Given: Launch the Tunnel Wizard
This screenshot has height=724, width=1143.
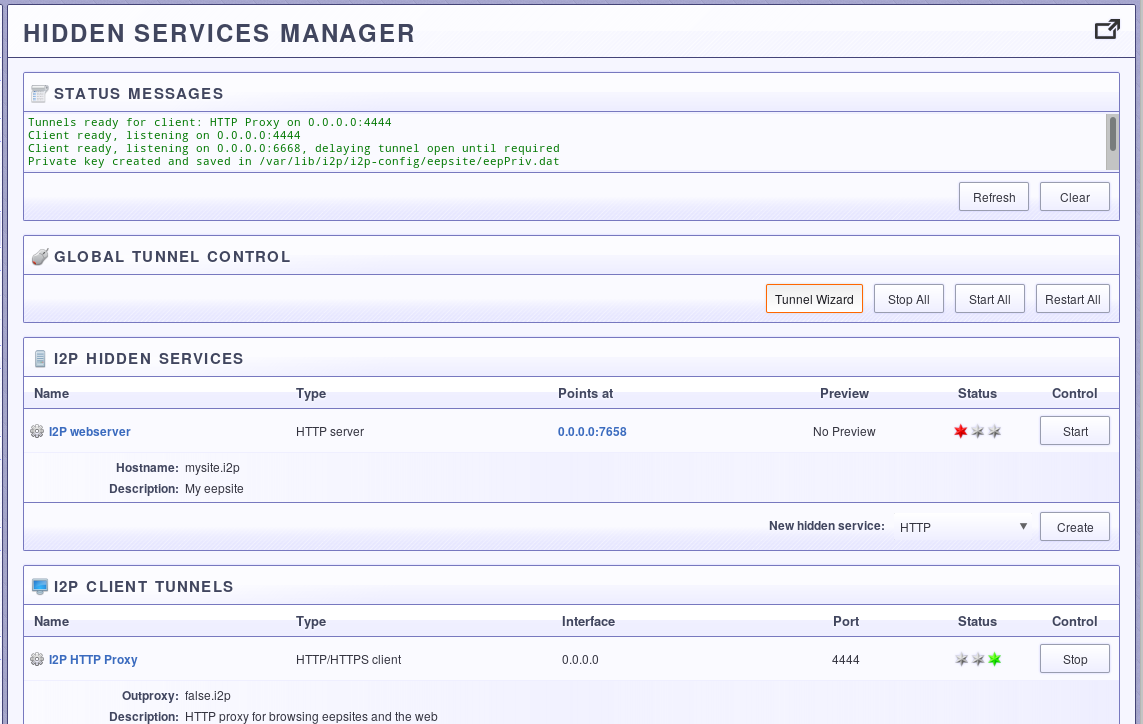Looking at the screenshot, I should tap(814, 300).
